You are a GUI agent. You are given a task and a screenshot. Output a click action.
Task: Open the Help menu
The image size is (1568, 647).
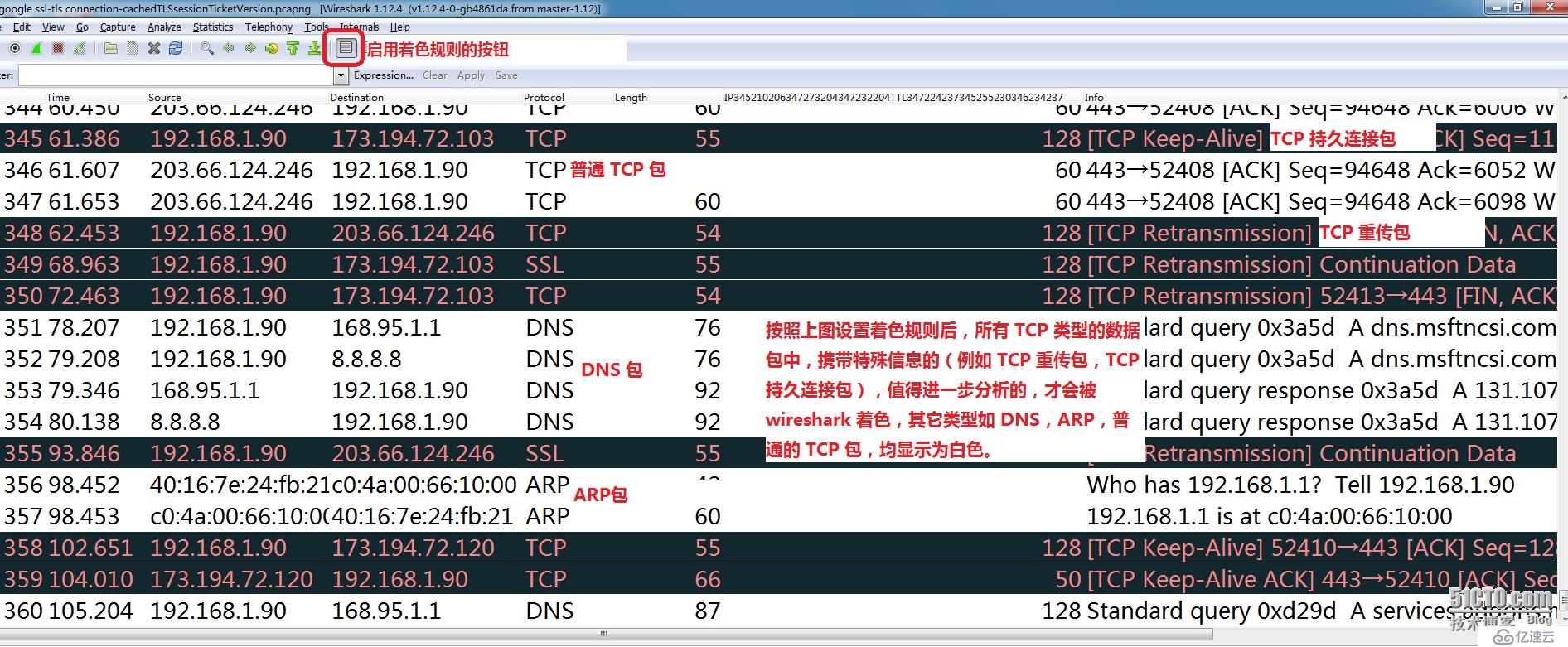point(400,27)
